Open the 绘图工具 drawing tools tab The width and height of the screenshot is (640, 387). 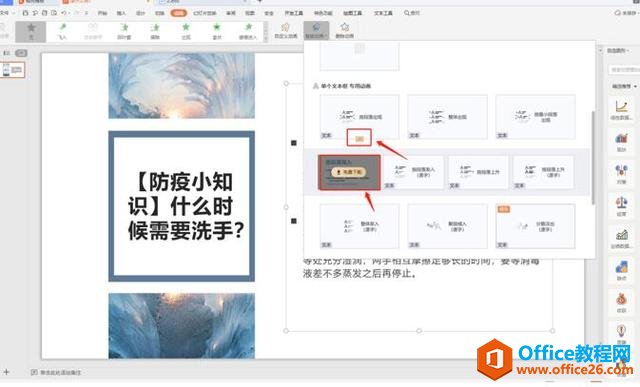point(353,13)
